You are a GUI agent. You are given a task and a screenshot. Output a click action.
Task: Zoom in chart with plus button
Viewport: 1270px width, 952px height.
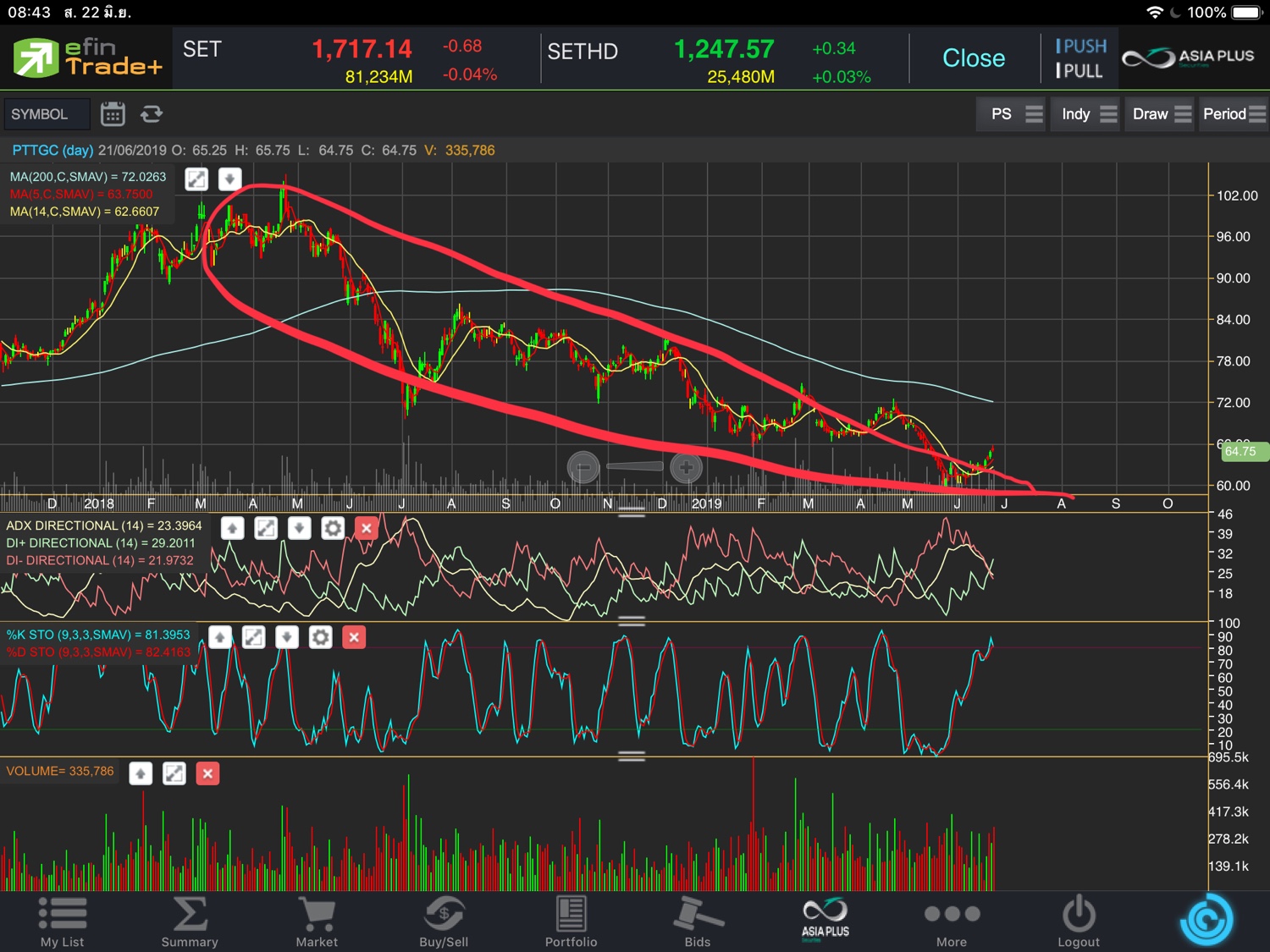686,467
